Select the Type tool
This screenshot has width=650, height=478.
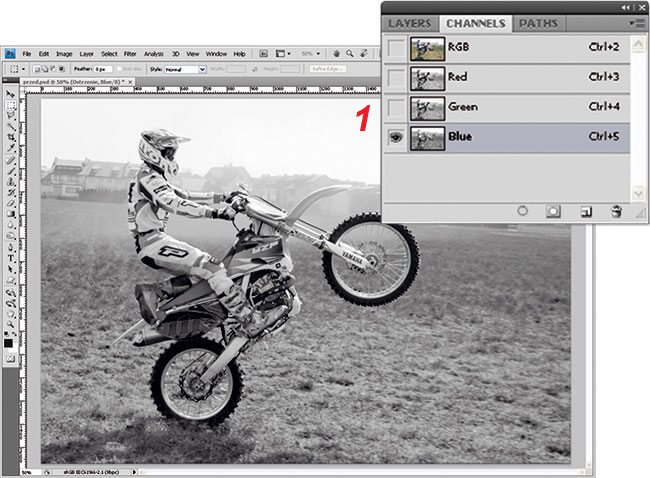(11, 256)
